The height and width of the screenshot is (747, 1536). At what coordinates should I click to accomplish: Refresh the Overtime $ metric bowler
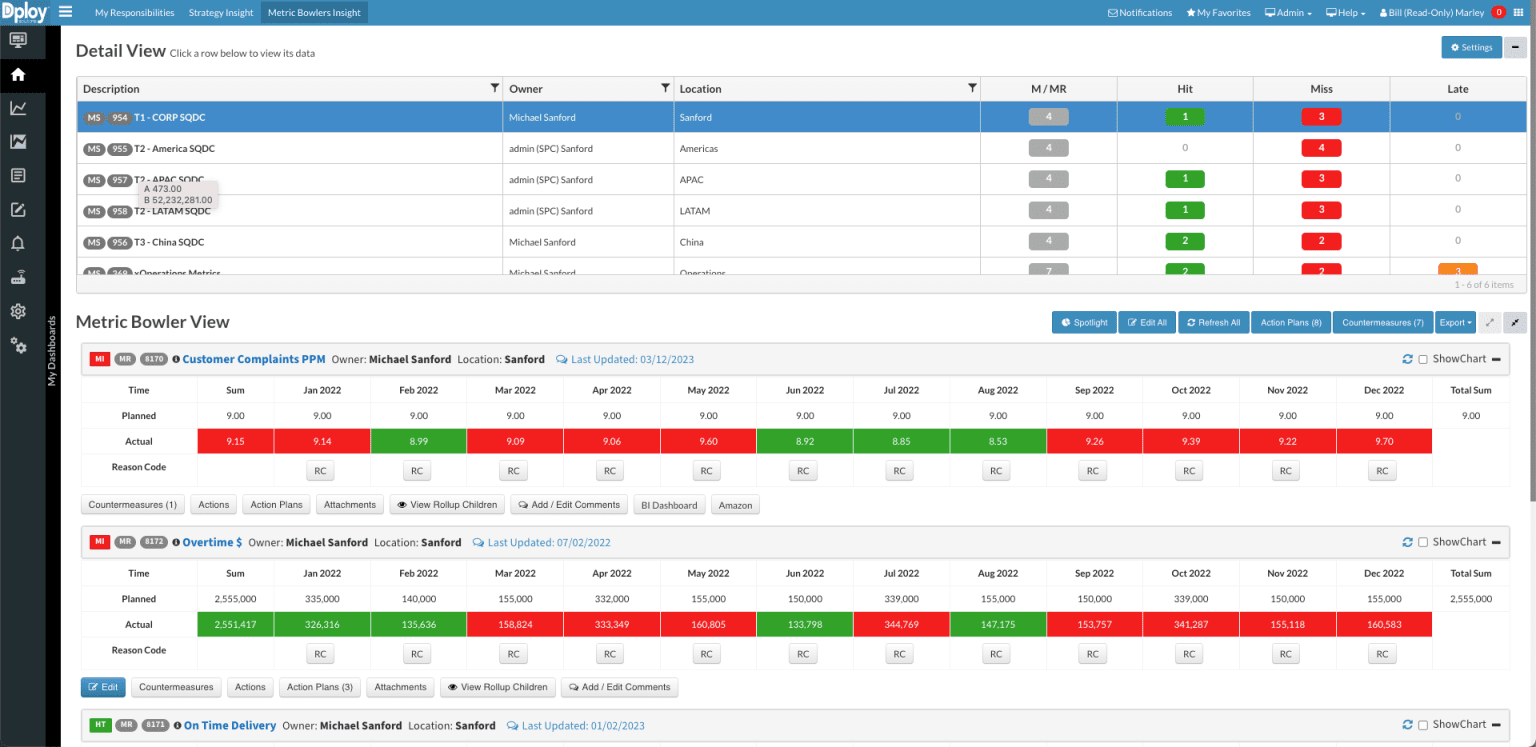[x=1408, y=541]
